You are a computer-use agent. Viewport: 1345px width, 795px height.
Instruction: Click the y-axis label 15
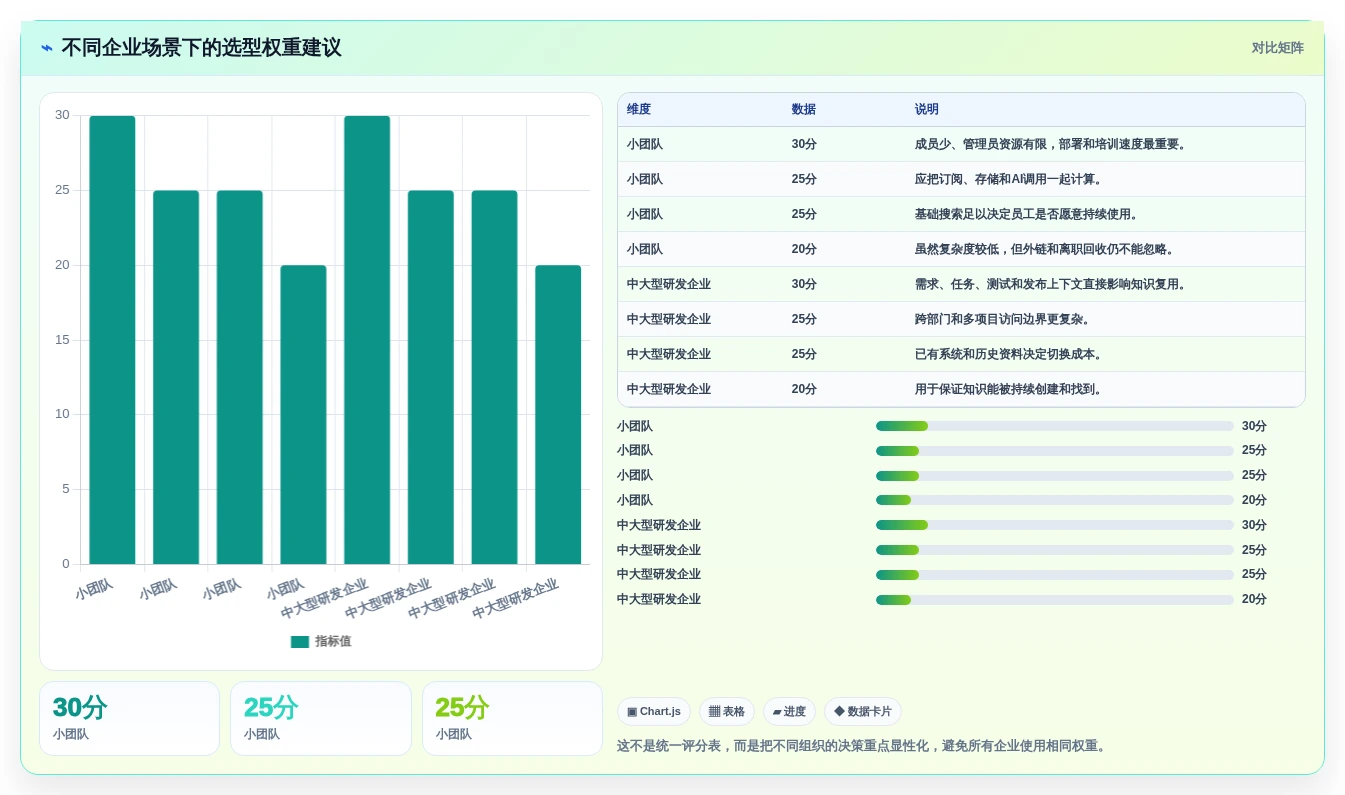[62, 340]
